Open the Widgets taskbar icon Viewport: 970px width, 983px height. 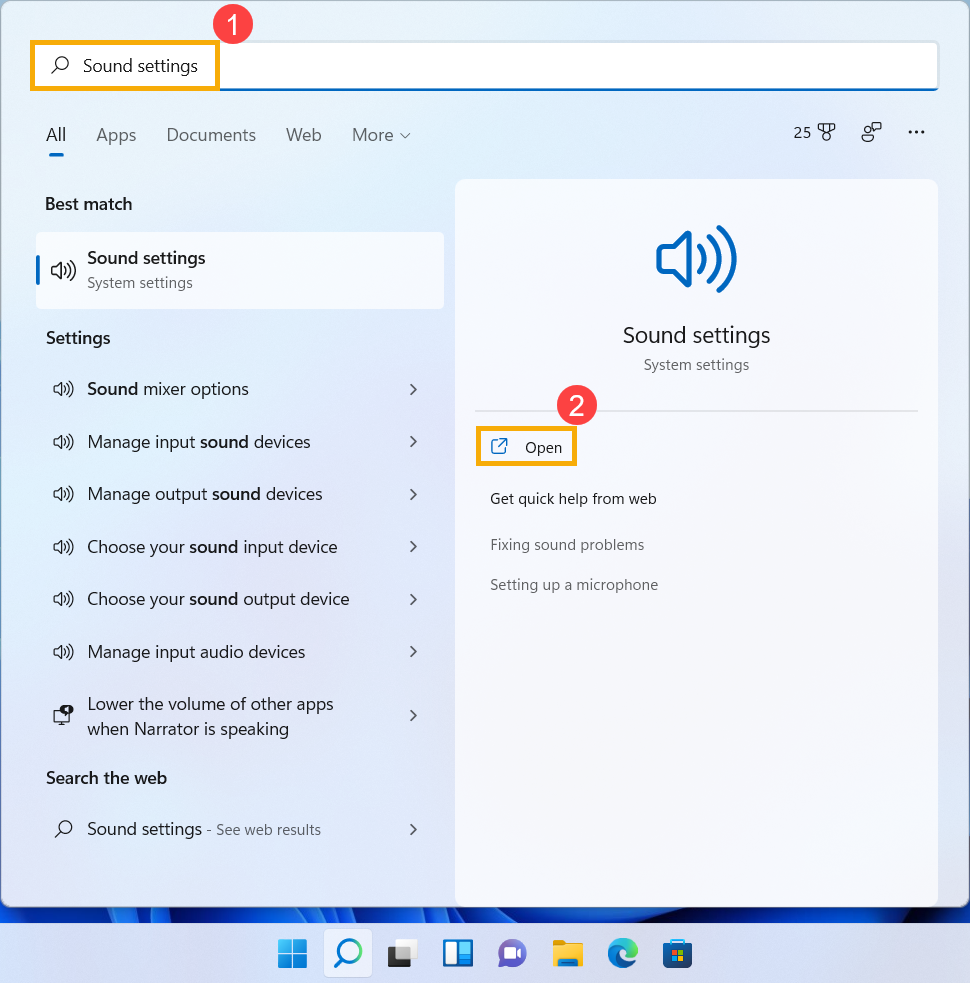click(x=457, y=954)
